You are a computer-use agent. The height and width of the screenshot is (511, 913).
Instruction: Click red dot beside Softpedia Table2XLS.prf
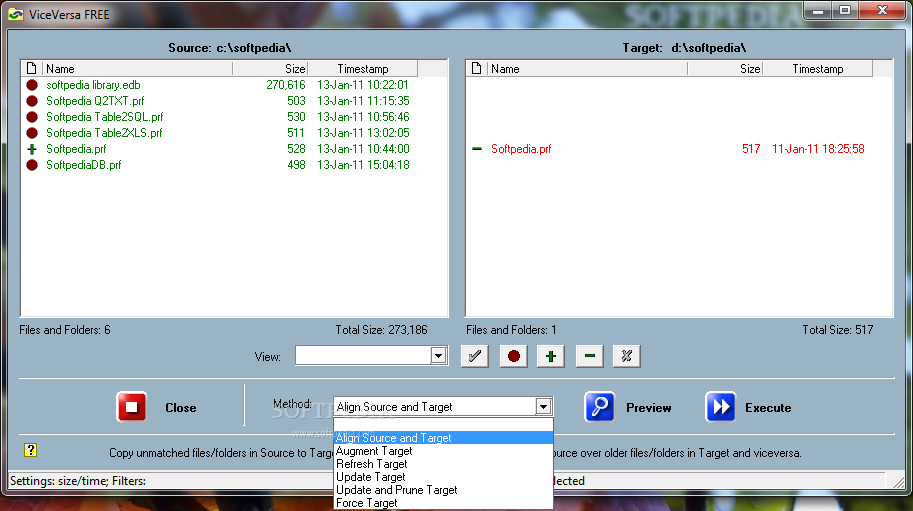click(x=32, y=133)
